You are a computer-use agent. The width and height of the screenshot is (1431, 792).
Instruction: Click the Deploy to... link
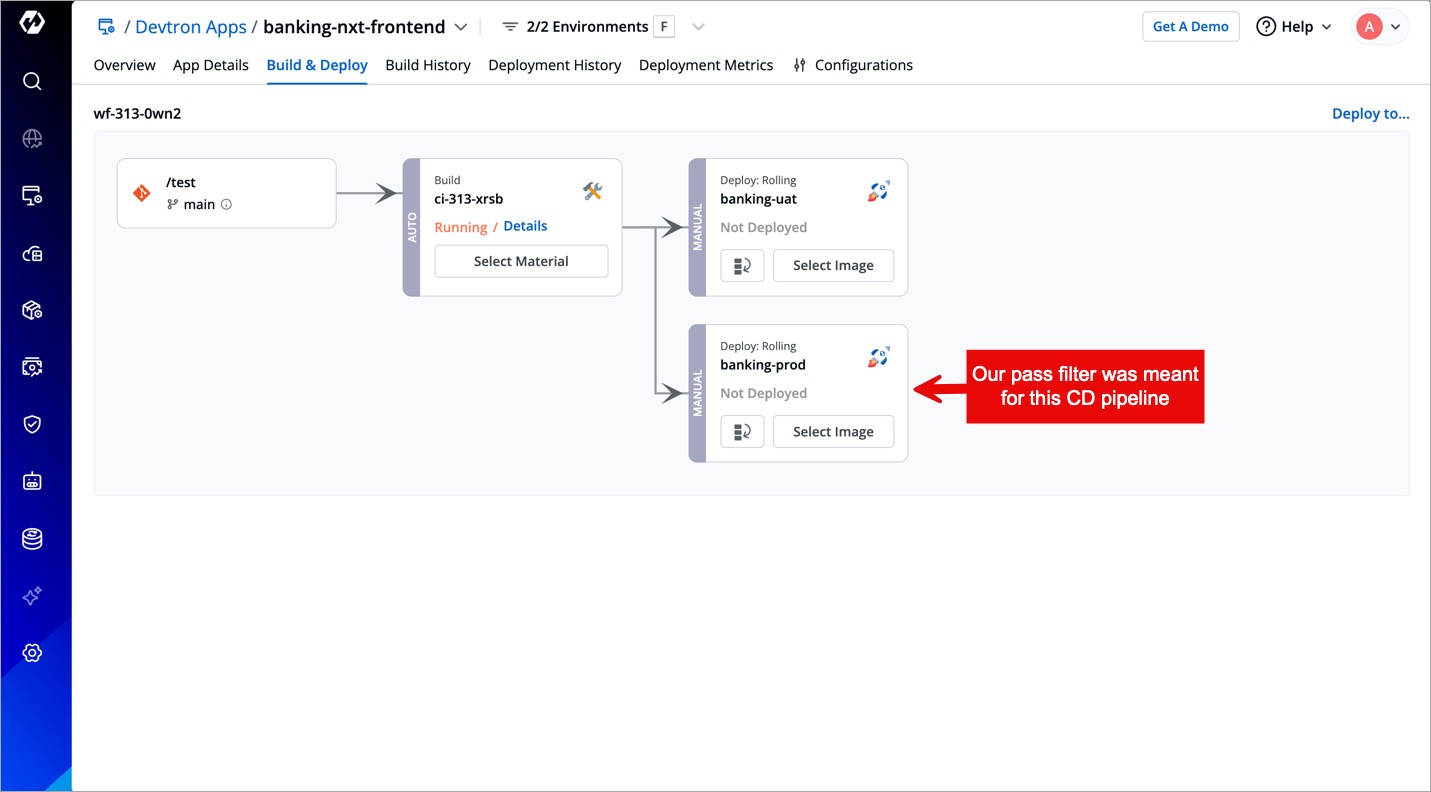coord(1370,114)
